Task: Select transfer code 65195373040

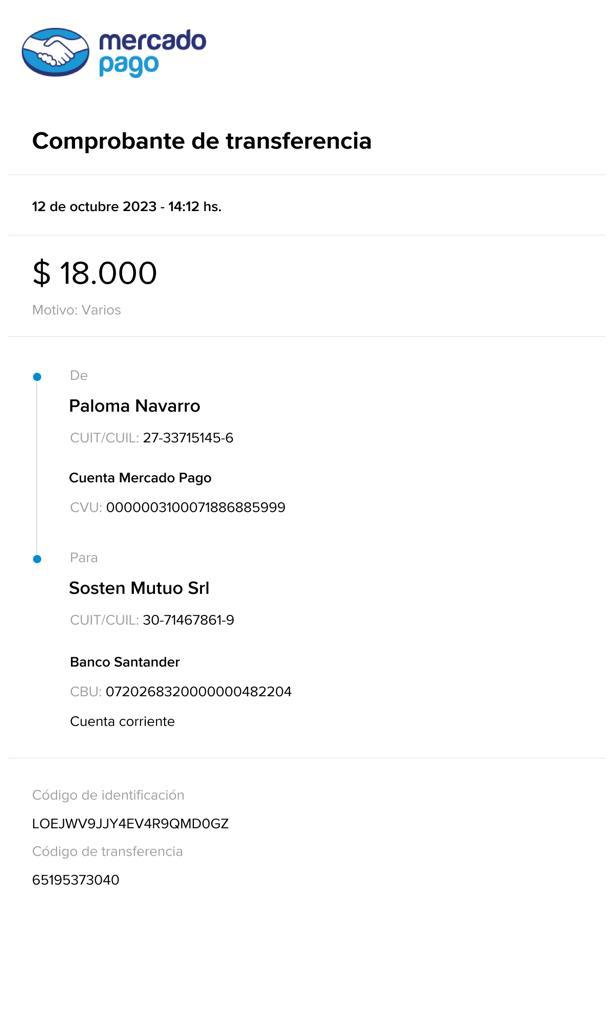Action: pyautogui.click(x=75, y=880)
